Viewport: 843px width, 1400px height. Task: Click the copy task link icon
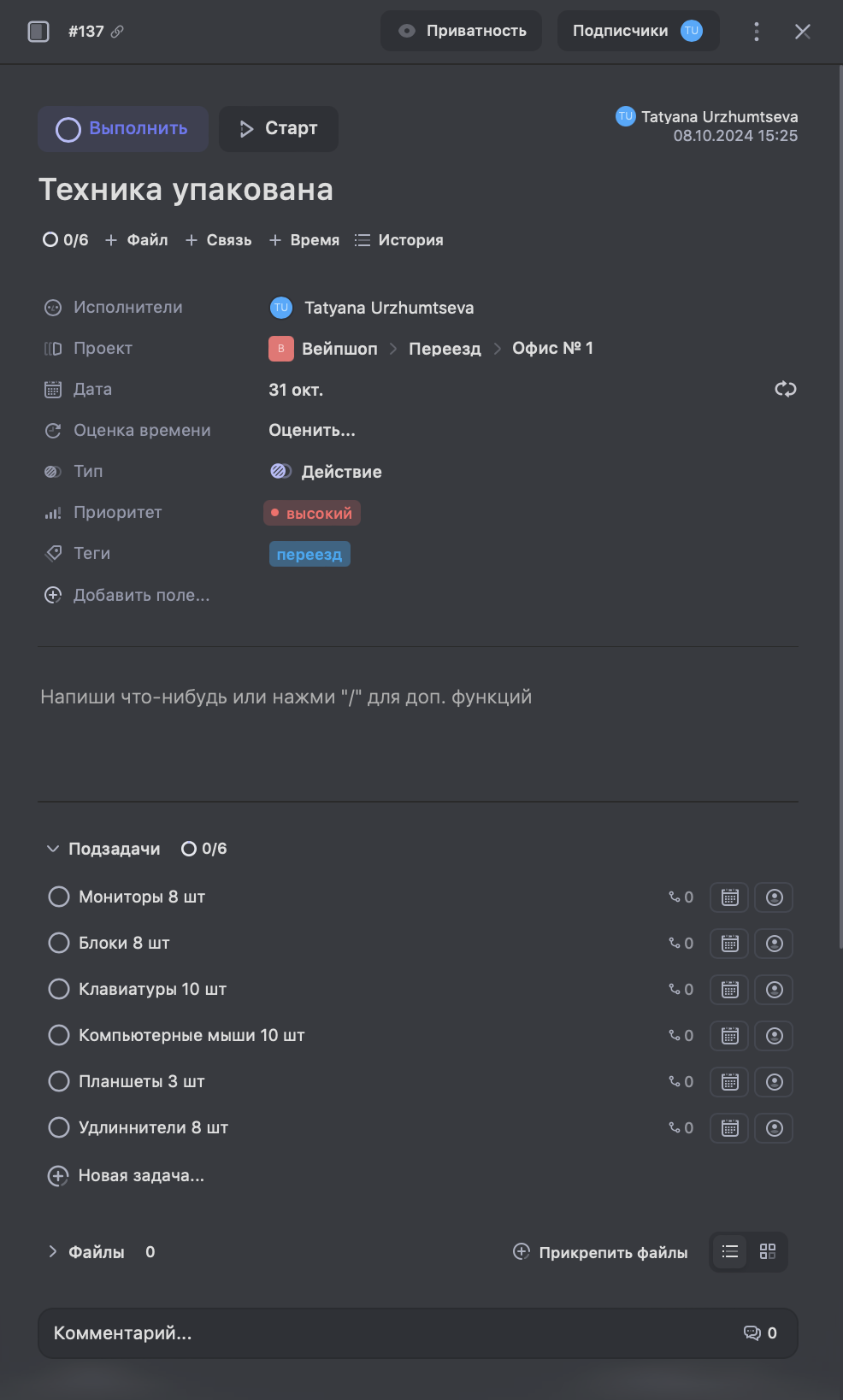coord(118,32)
